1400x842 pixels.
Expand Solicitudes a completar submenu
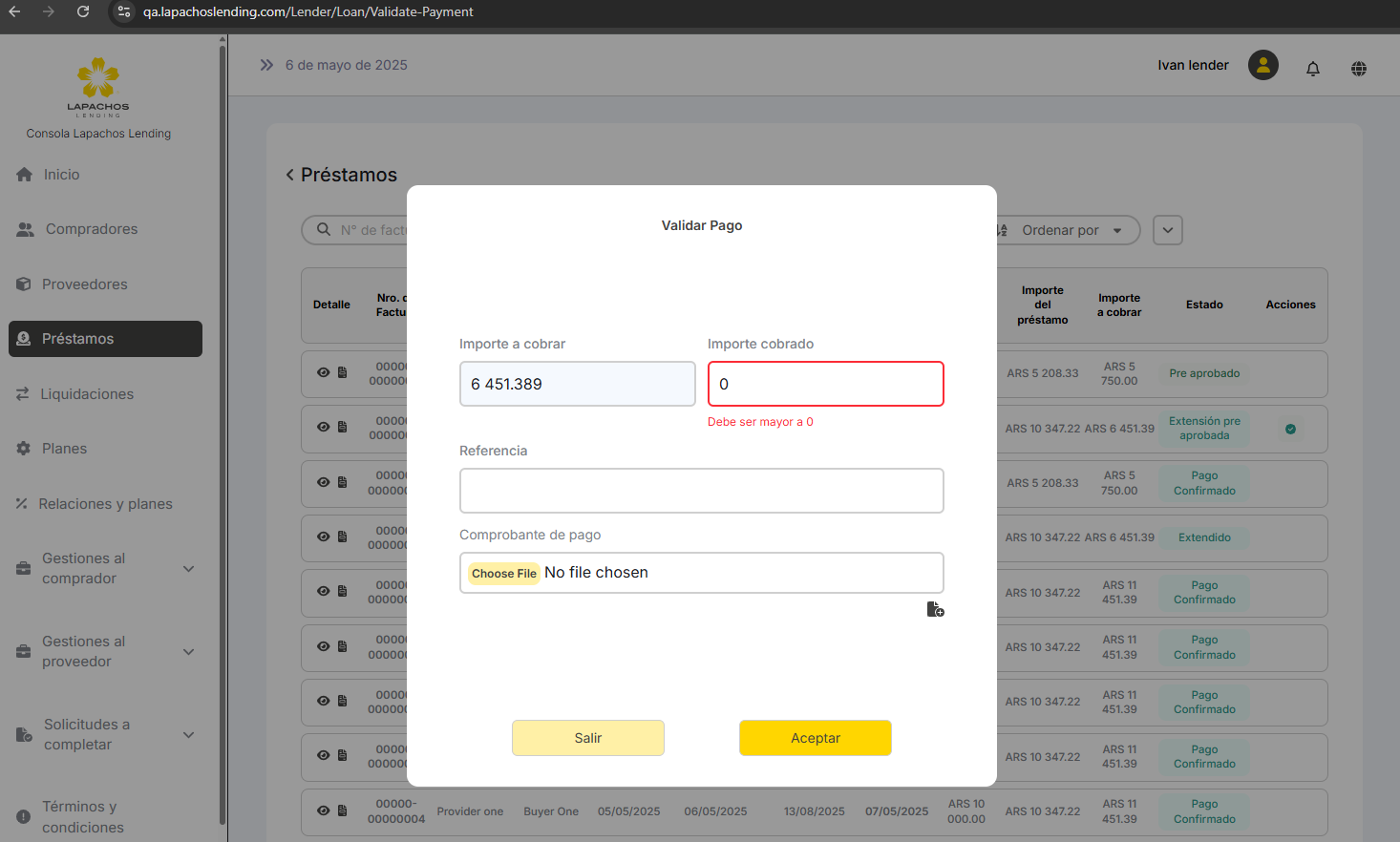(x=188, y=735)
